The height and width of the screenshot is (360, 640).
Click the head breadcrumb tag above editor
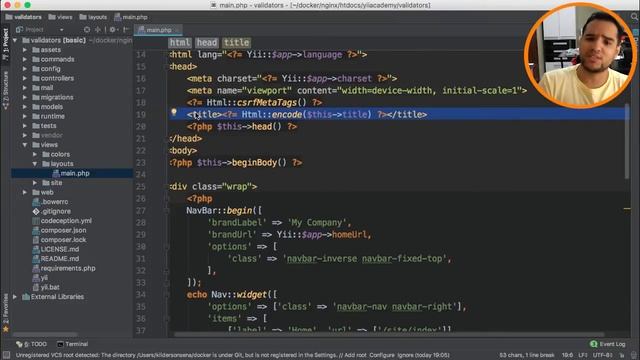pos(207,42)
